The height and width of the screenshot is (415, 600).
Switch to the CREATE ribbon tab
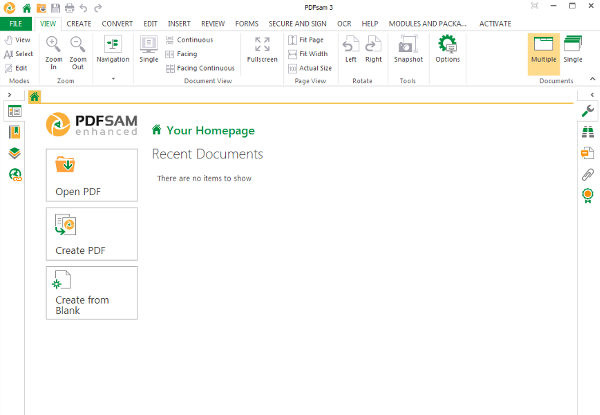[x=79, y=24]
